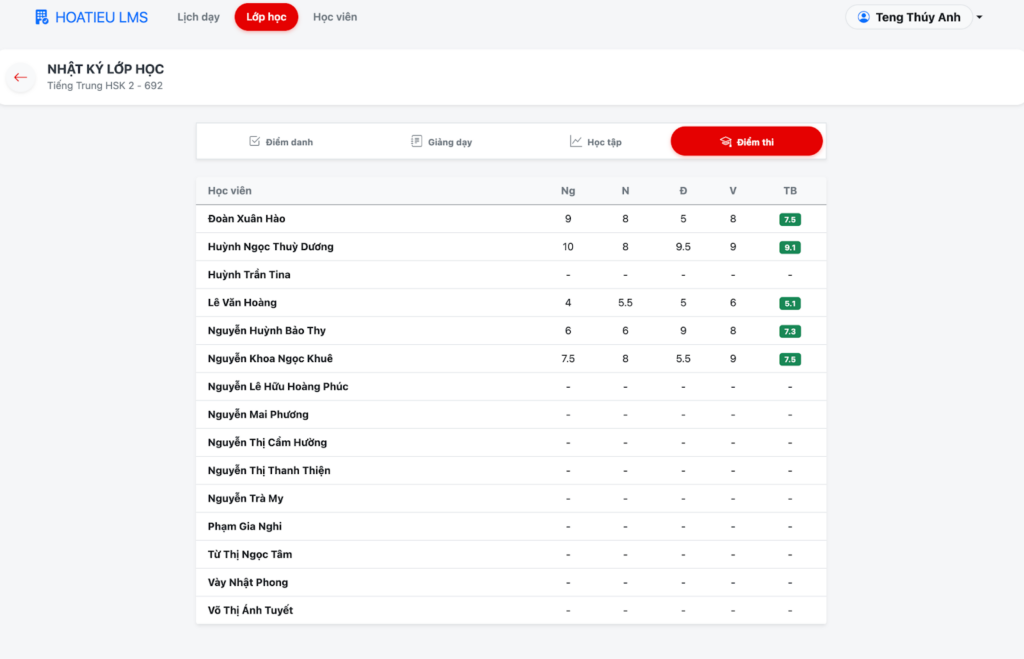The height and width of the screenshot is (659, 1024).
Task: Click the green 9.1 average score badge
Action: (x=790, y=247)
